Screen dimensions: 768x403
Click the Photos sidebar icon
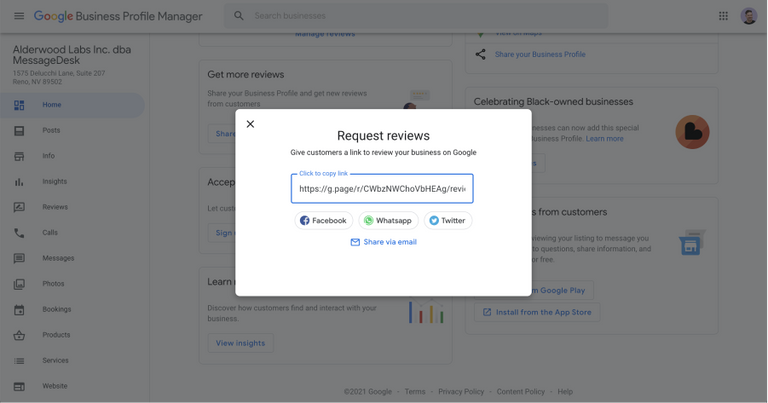click(19, 284)
